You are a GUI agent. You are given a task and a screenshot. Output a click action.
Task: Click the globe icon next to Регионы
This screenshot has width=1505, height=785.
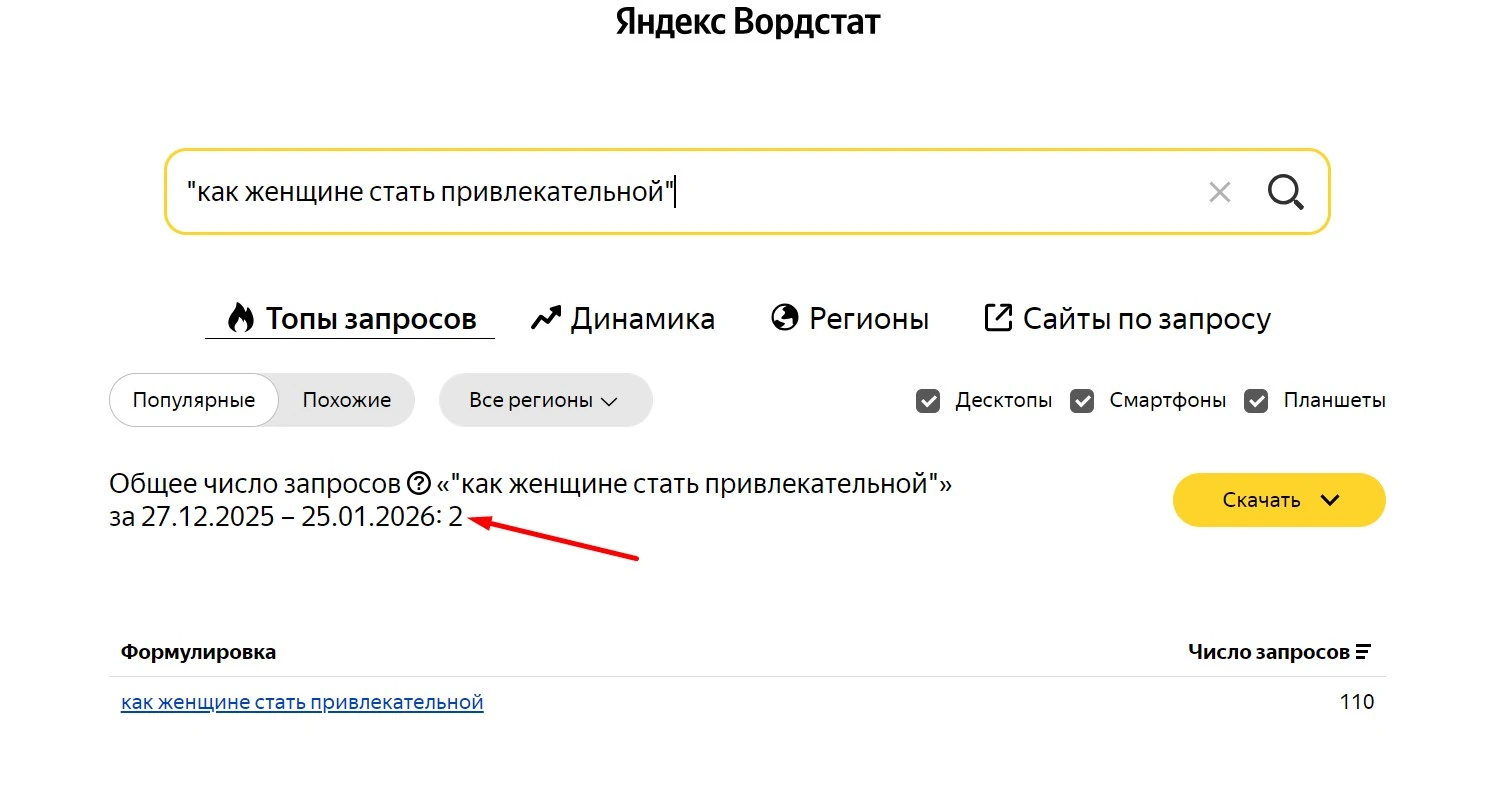785,317
